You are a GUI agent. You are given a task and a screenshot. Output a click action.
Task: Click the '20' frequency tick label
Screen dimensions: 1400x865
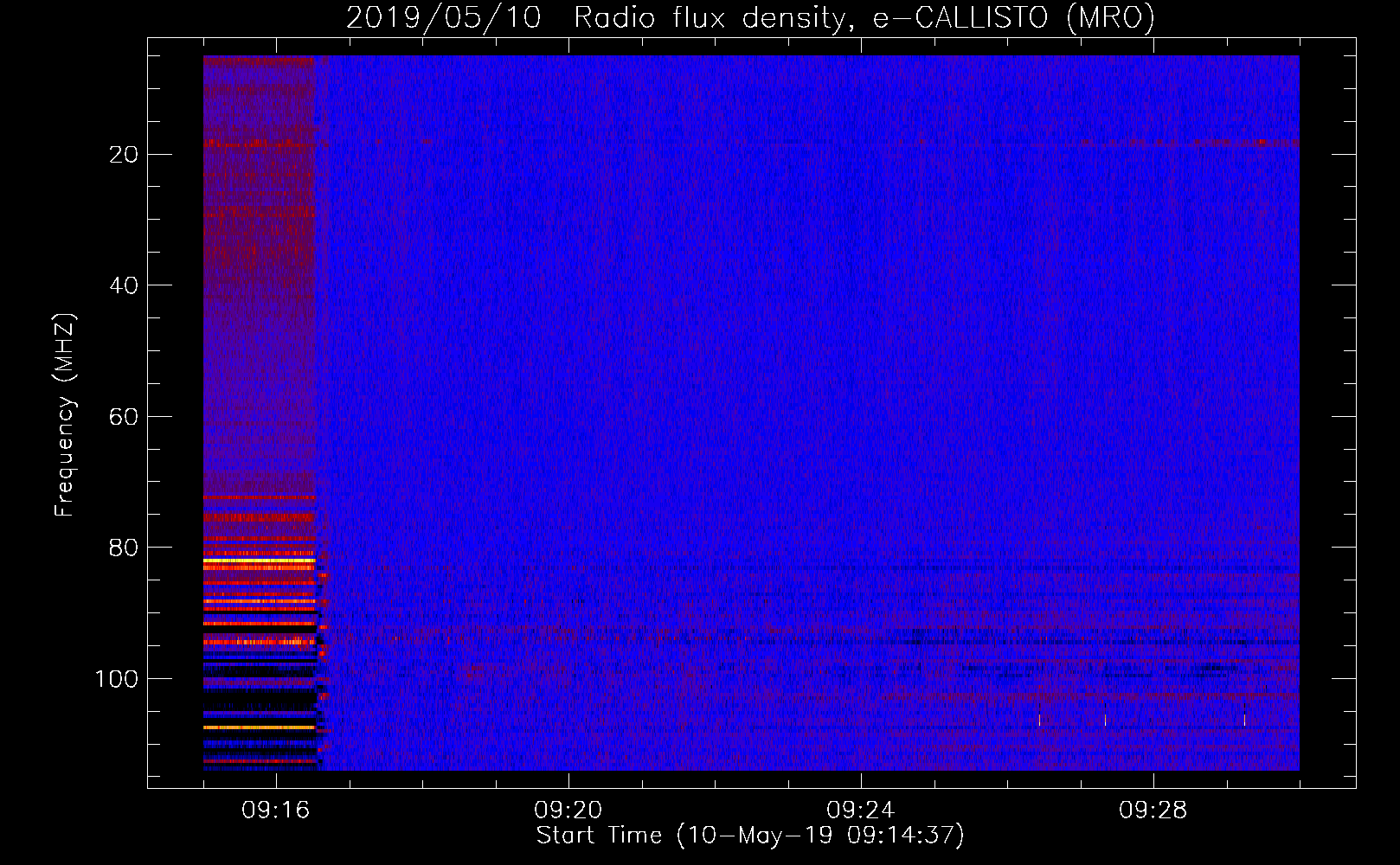point(125,154)
